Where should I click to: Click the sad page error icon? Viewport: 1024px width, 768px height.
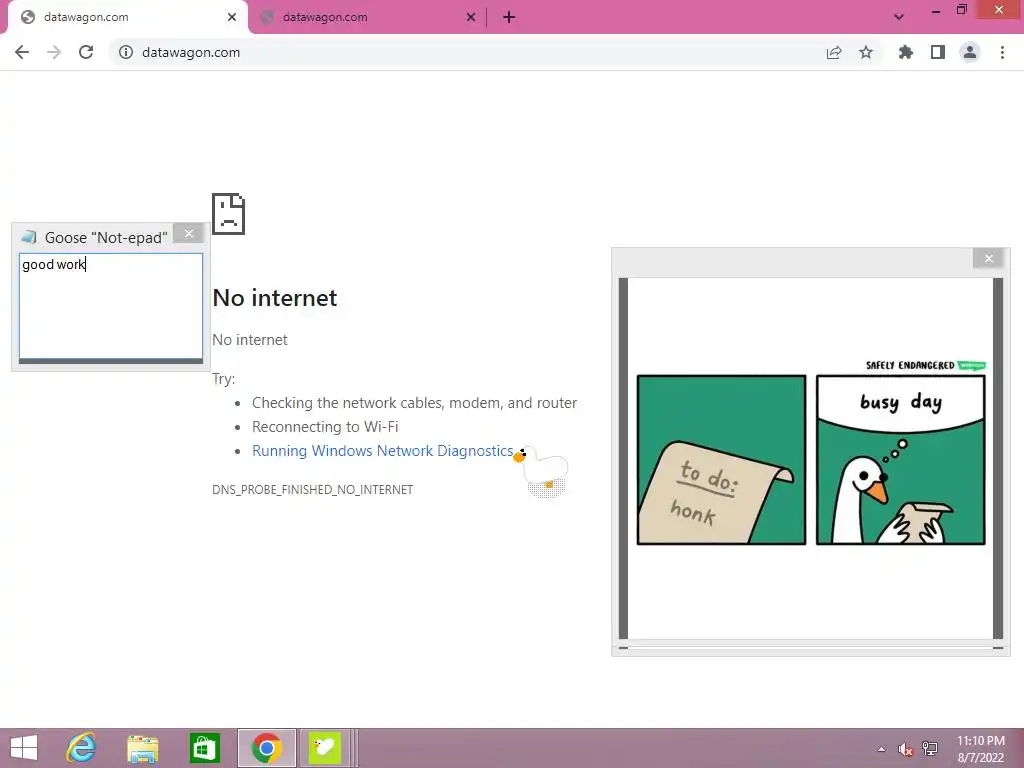[229, 214]
